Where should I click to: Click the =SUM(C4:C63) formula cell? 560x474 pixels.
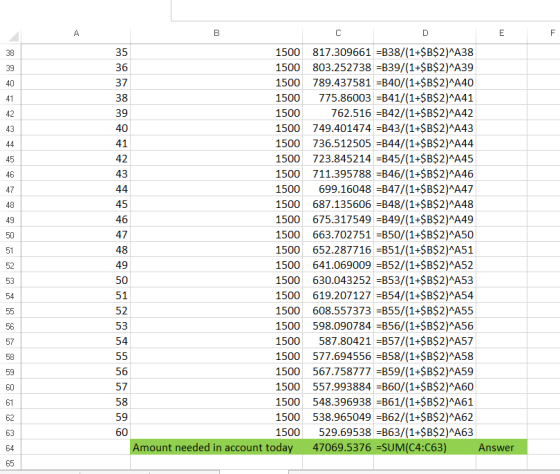(425, 448)
